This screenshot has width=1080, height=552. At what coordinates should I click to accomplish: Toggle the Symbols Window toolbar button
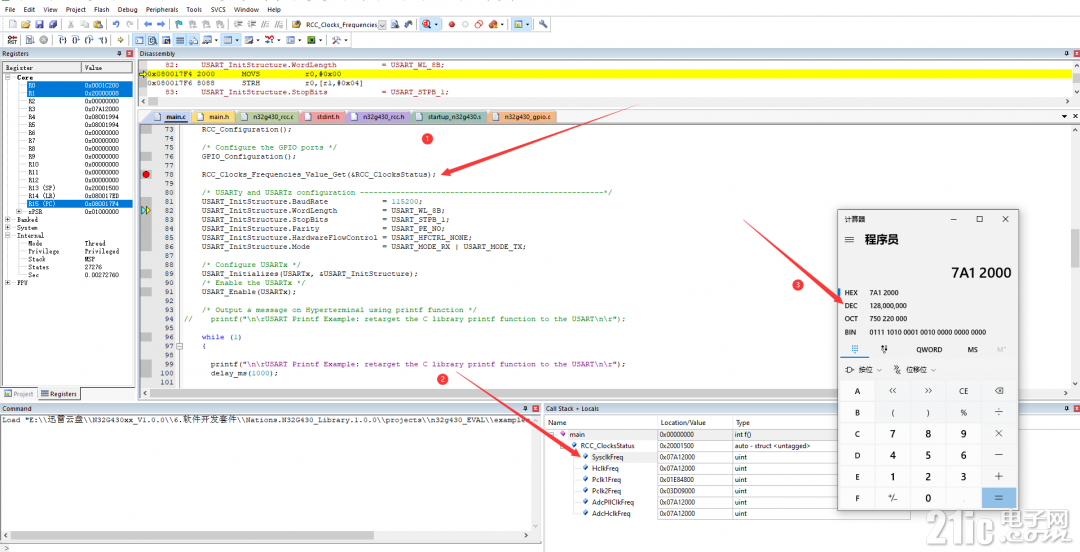[165, 40]
